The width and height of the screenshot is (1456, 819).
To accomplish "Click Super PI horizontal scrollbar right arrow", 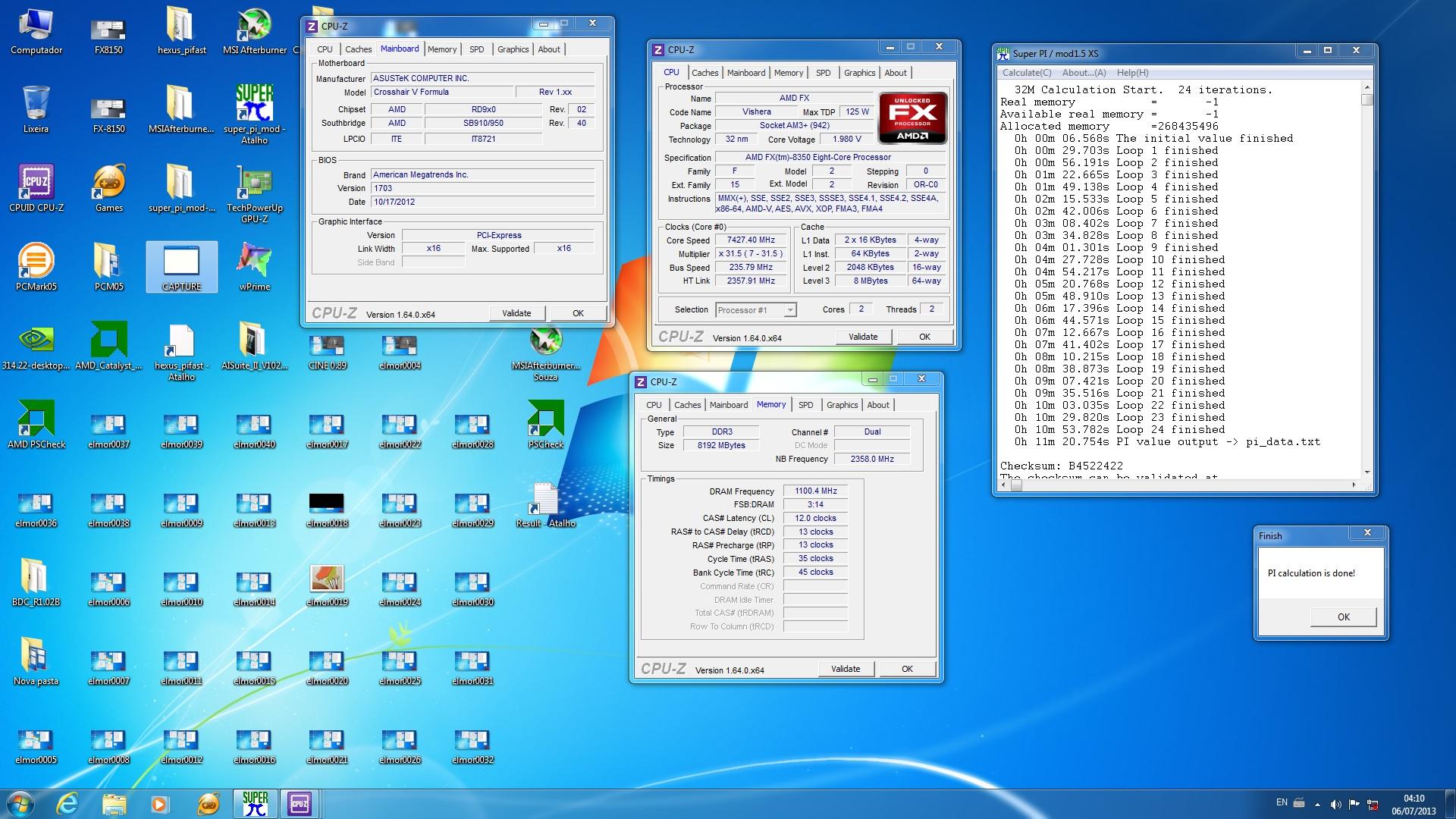I will coord(1354,485).
